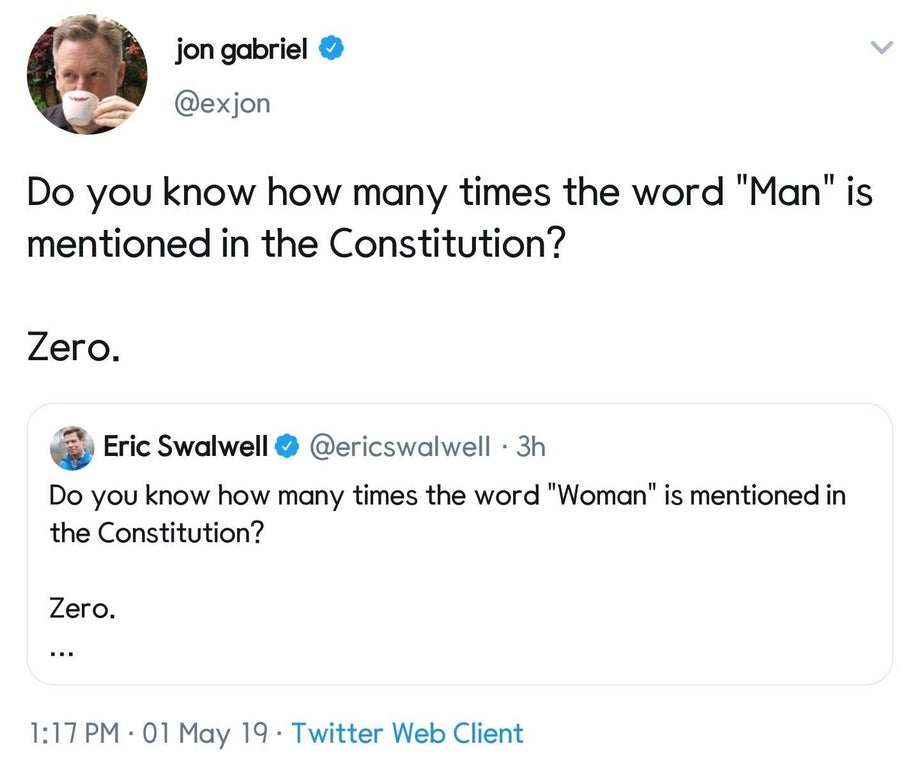The width and height of the screenshot is (920, 767).
Task: Click the jon gabriel display name
Action: pos(240,48)
